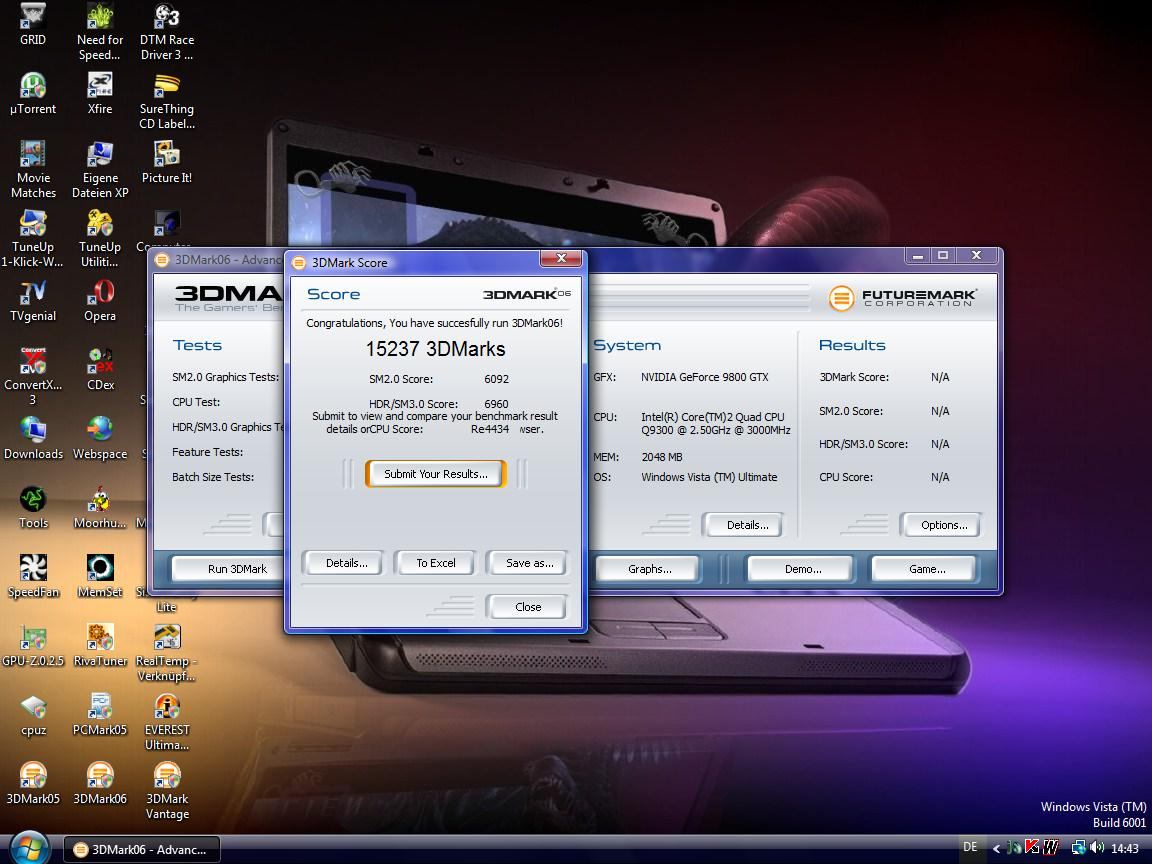Open PCMark05 desktop icon
This screenshot has height=864, width=1152.
(100, 715)
